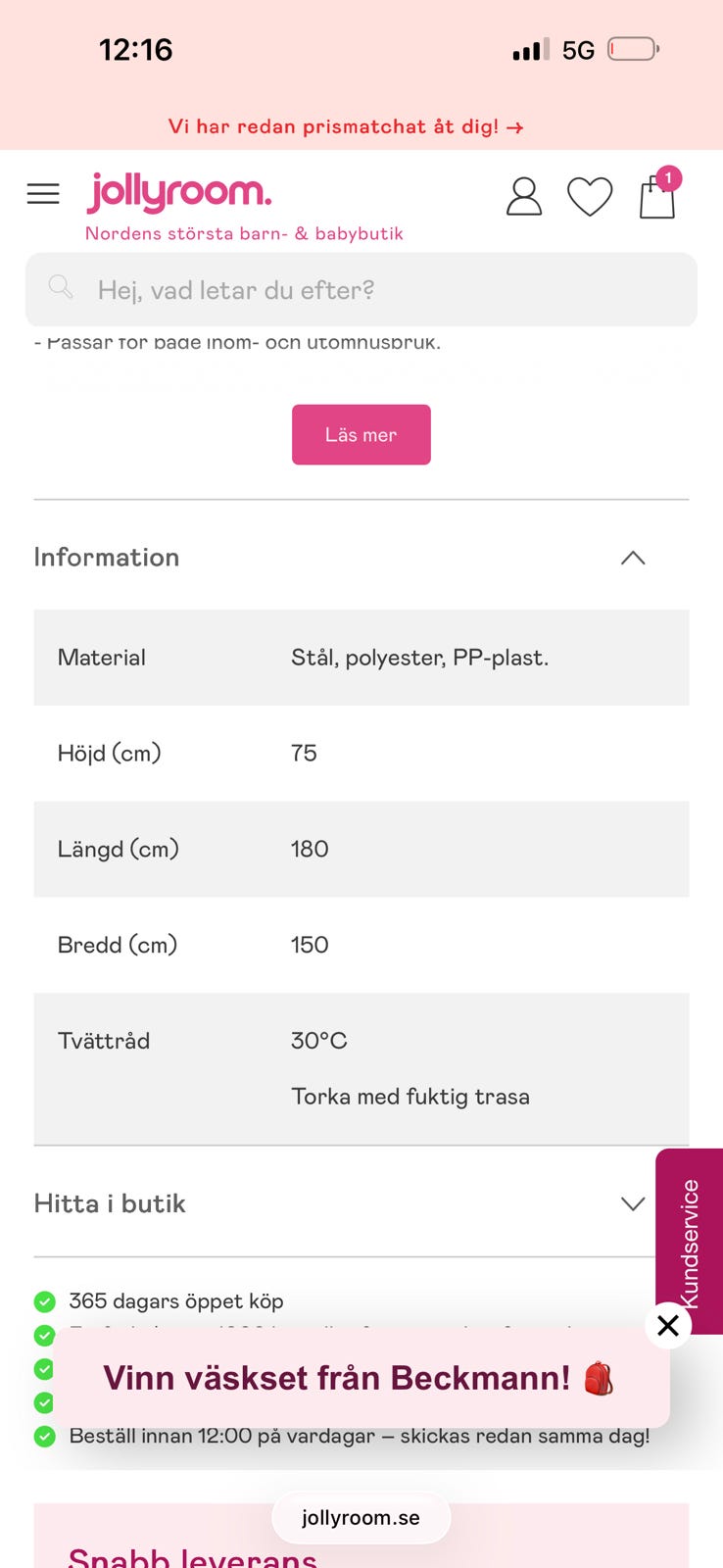Screen dimensions: 723x1568
Task: Tap the jollyroom logo
Action: (x=179, y=191)
